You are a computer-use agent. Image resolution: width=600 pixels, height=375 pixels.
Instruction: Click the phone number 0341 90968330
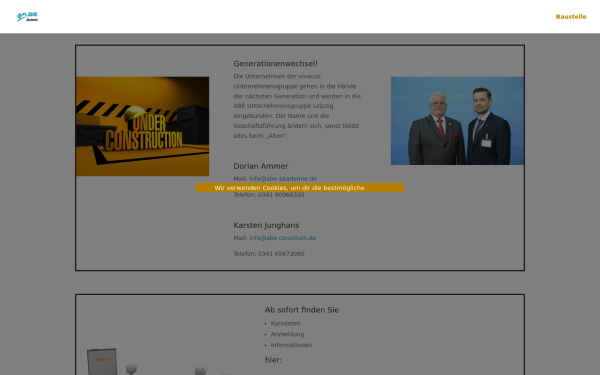pyautogui.click(x=281, y=195)
